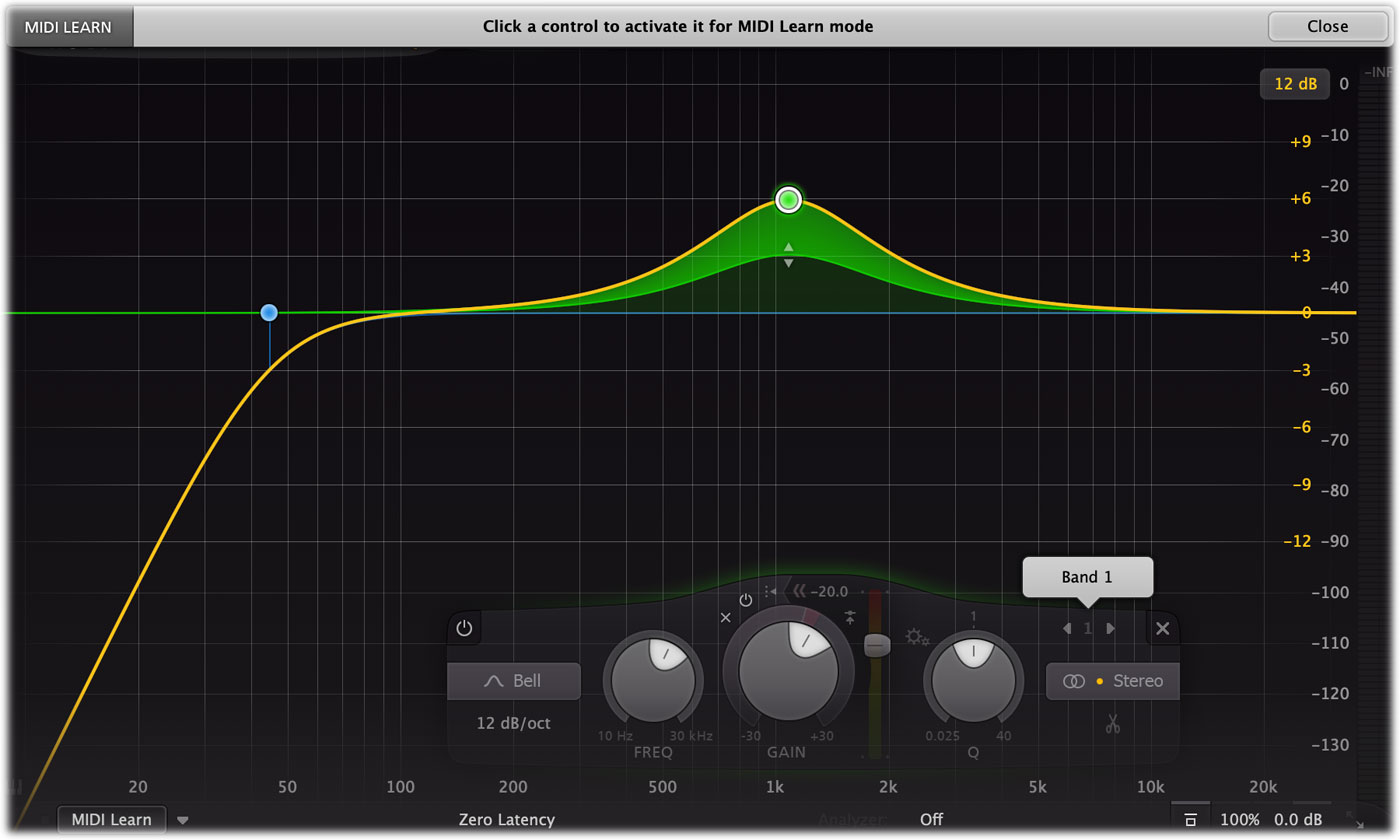The width and height of the screenshot is (1400, 840).
Task: Click Zero Latency processing mode
Action: coord(506,820)
